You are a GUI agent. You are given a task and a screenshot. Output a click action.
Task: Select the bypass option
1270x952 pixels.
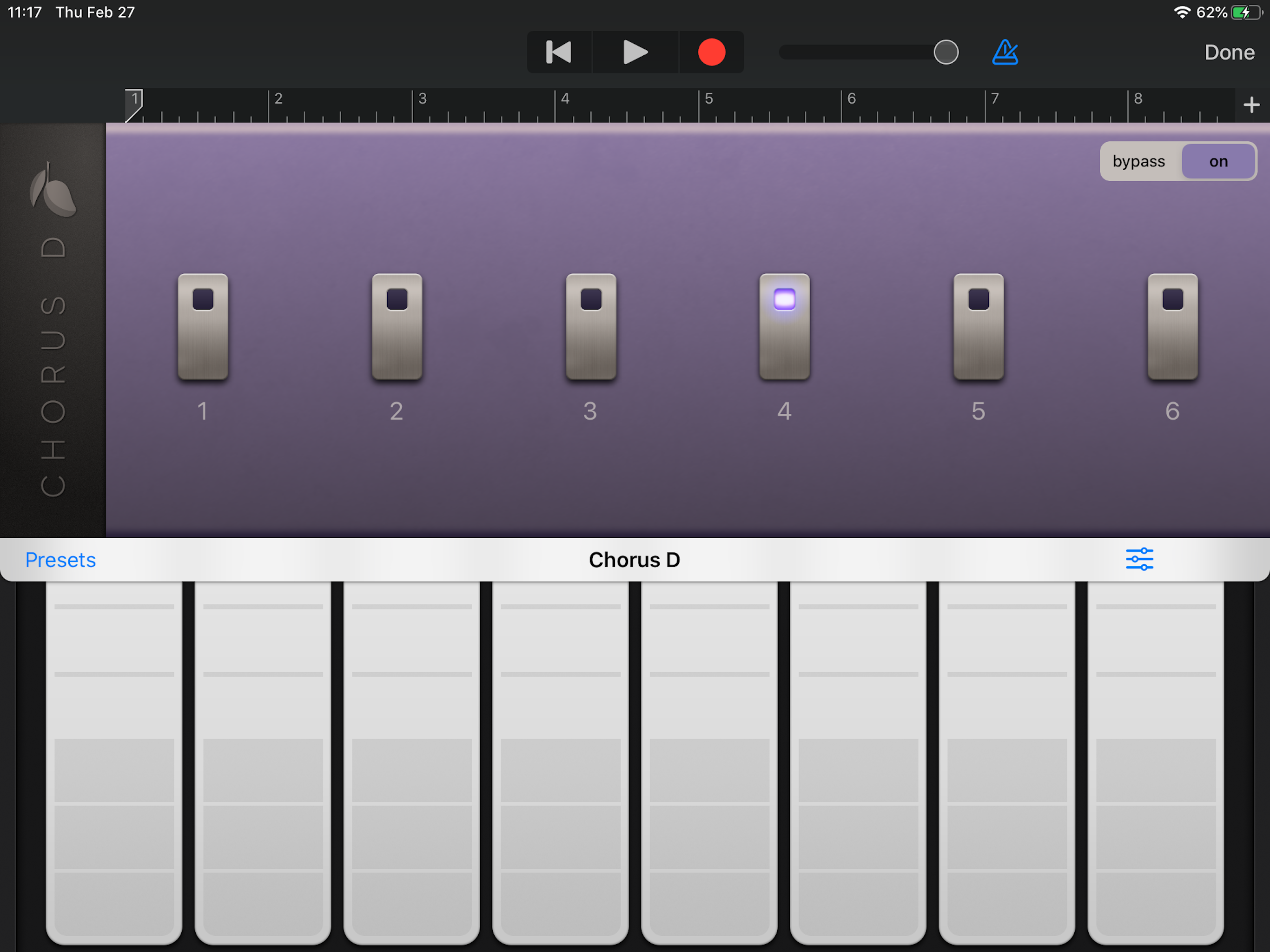1138,161
